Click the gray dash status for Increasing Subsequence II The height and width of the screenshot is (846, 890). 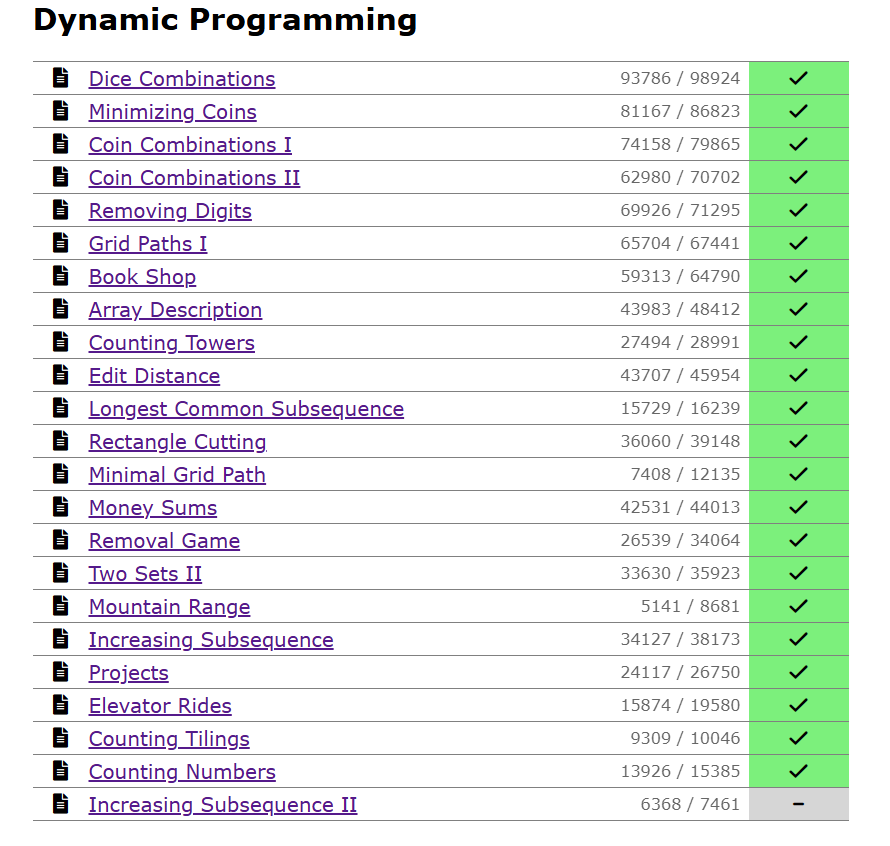click(x=799, y=804)
